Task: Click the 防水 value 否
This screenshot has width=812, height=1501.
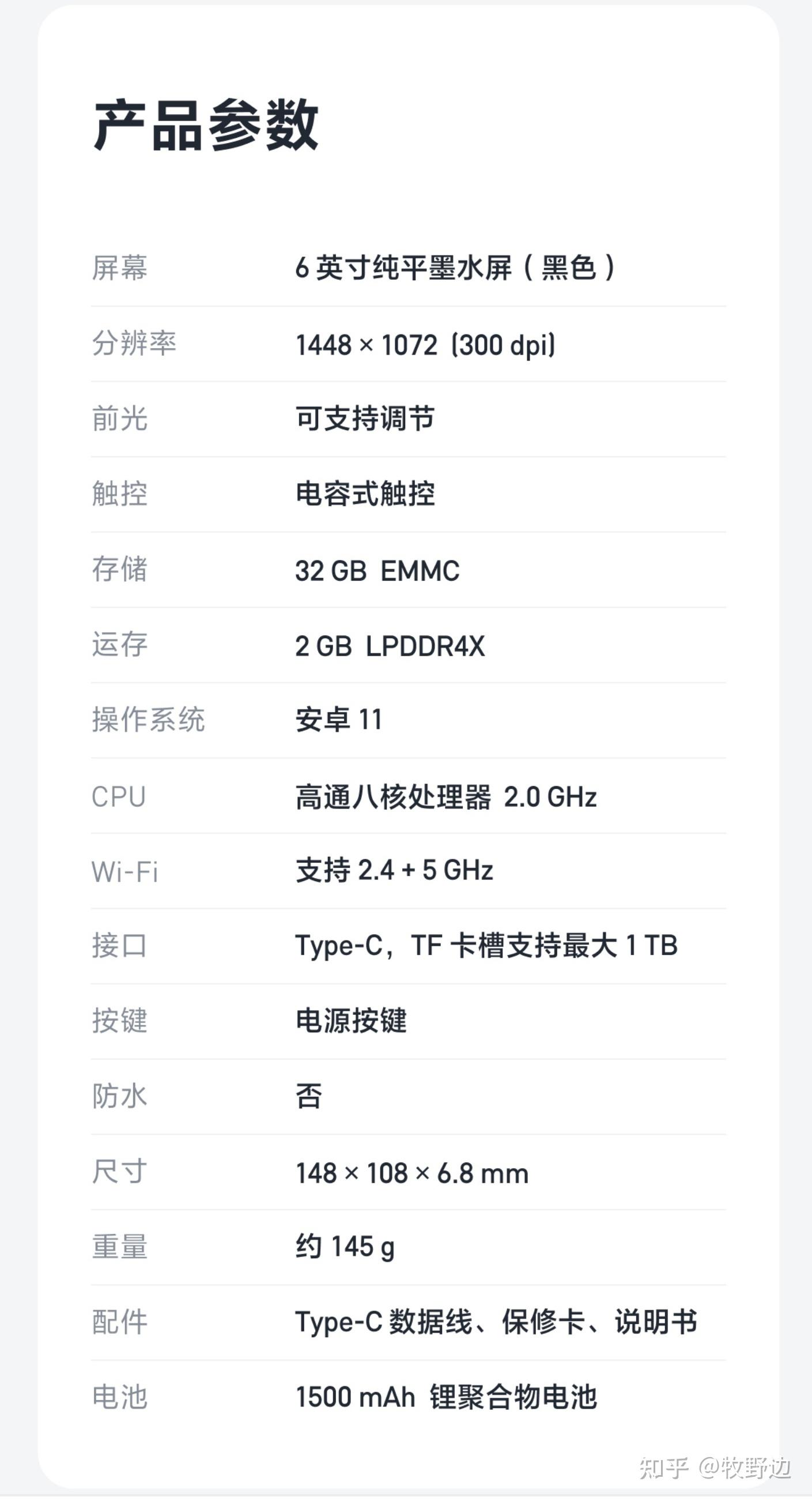Action: pyautogui.click(x=308, y=1096)
